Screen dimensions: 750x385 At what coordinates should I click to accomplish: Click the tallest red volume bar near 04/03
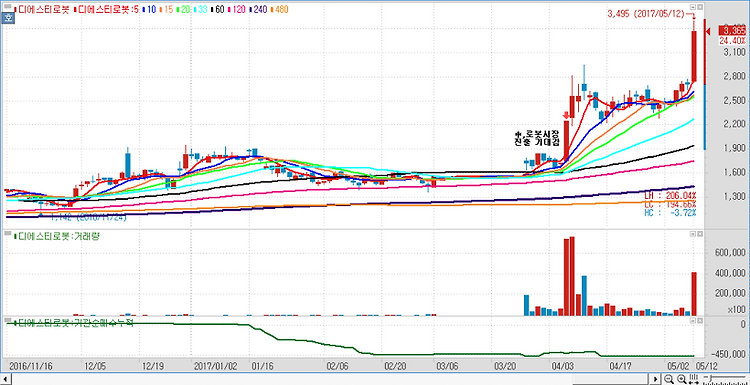[572, 276]
